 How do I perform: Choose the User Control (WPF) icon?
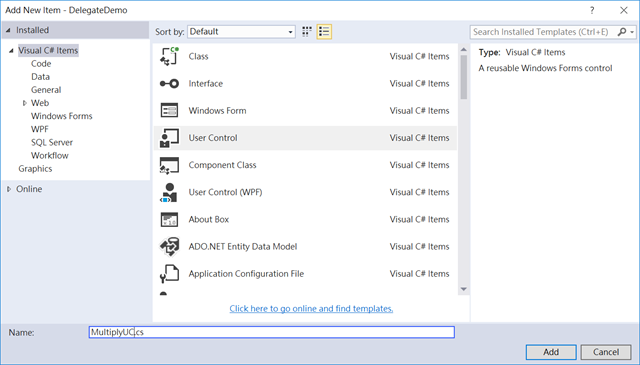tap(169, 192)
